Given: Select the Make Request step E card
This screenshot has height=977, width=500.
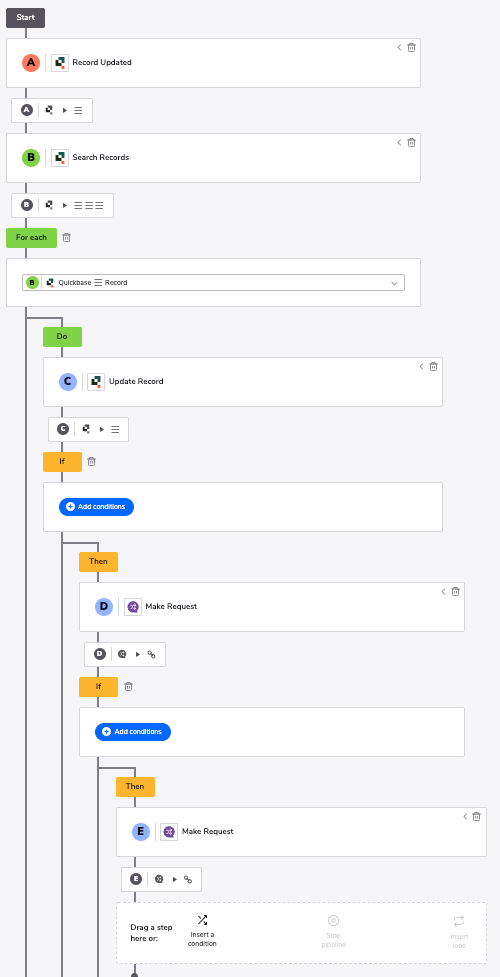Looking at the screenshot, I should [301, 832].
